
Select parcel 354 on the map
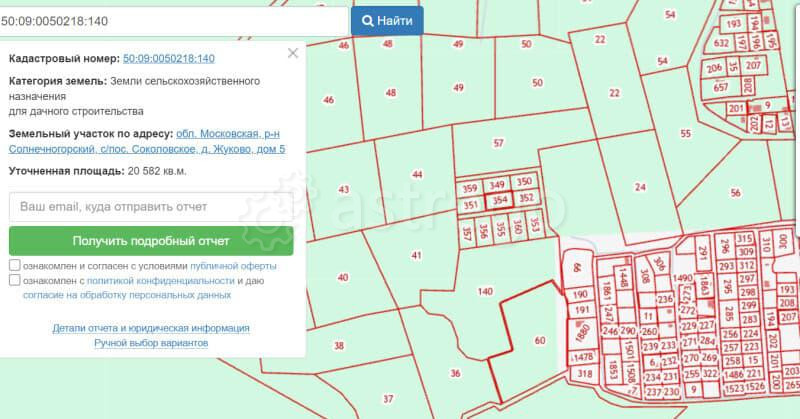click(499, 200)
